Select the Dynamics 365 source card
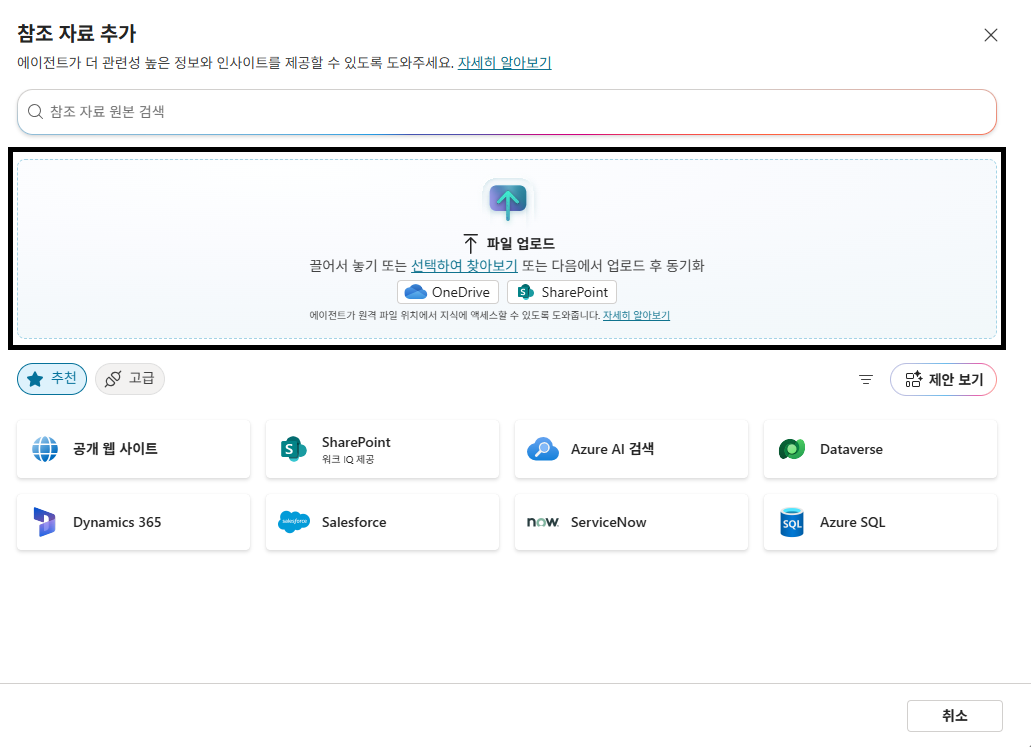This screenshot has width=1031, height=747. pyautogui.click(x=133, y=522)
